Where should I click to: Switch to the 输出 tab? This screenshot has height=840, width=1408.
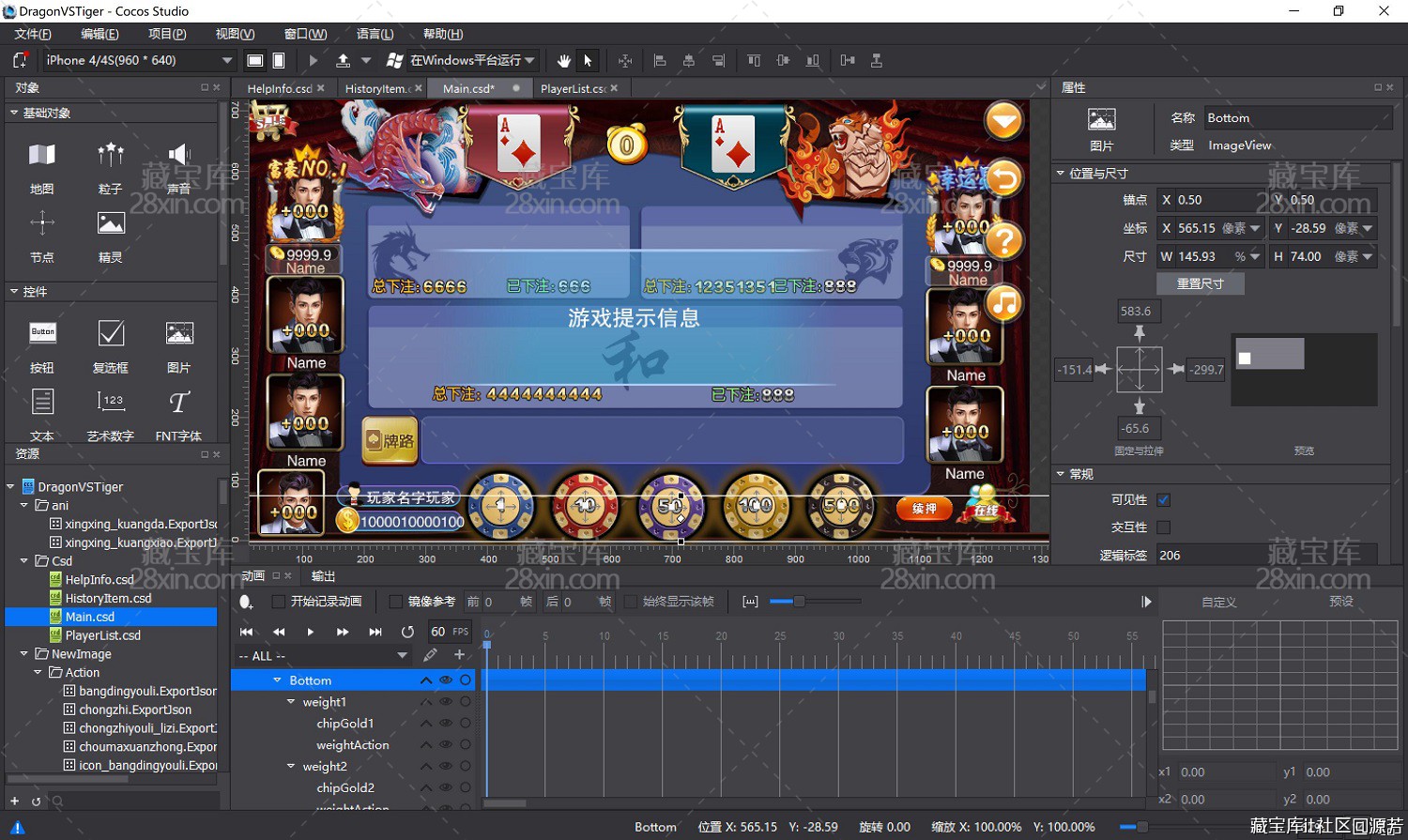coord(323,576)
